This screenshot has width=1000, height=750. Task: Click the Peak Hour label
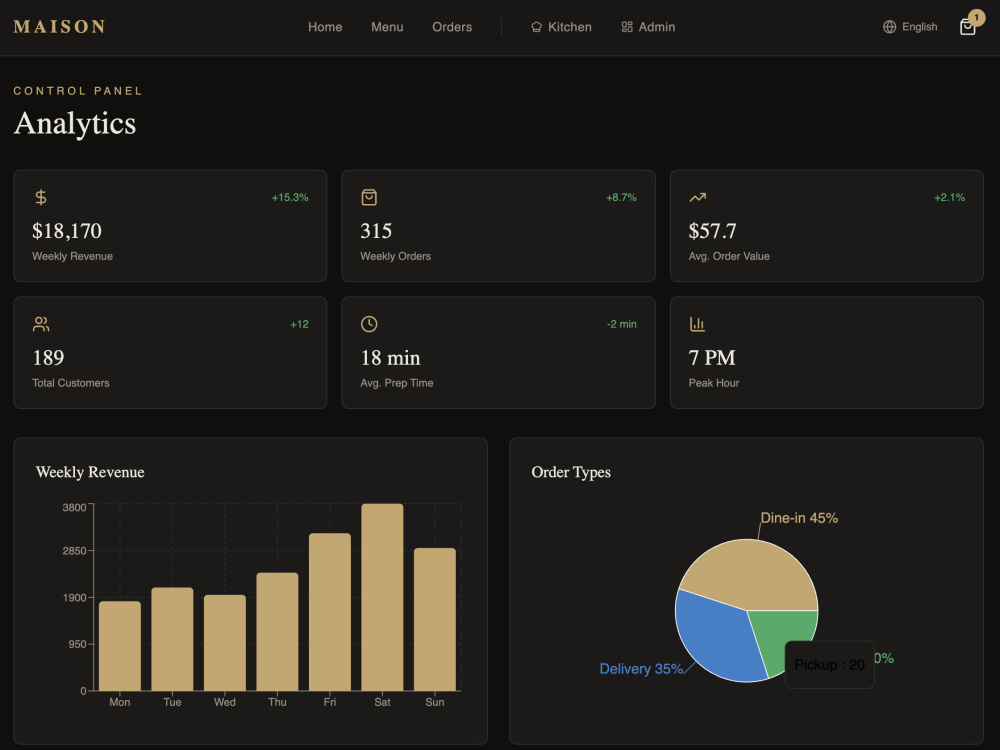714,383
